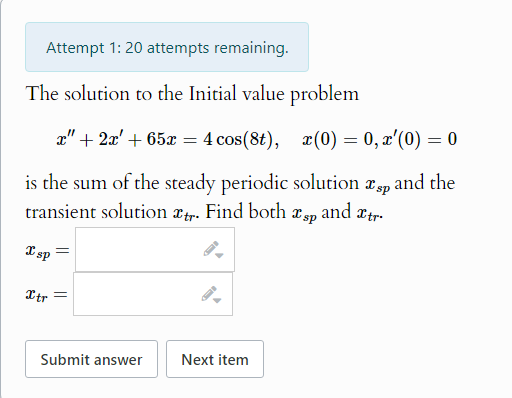This screenshot has width=512, height=398.
Task: Click the attempts remaining notice banner
Action: pyautogui.click(x=167, y=47)
